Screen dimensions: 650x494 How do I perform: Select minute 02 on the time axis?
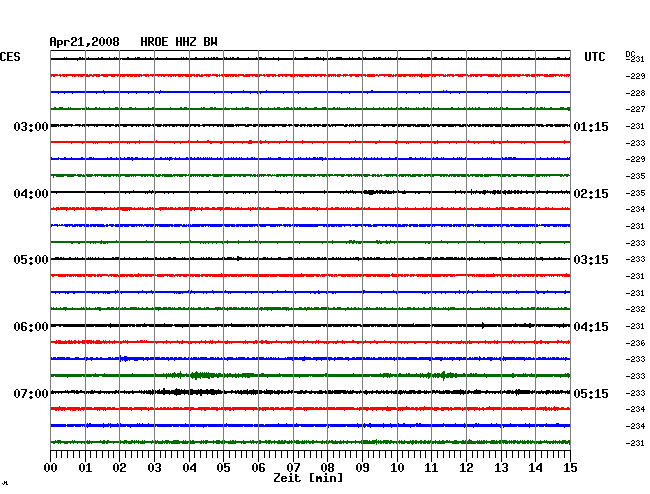coord(119,467)
